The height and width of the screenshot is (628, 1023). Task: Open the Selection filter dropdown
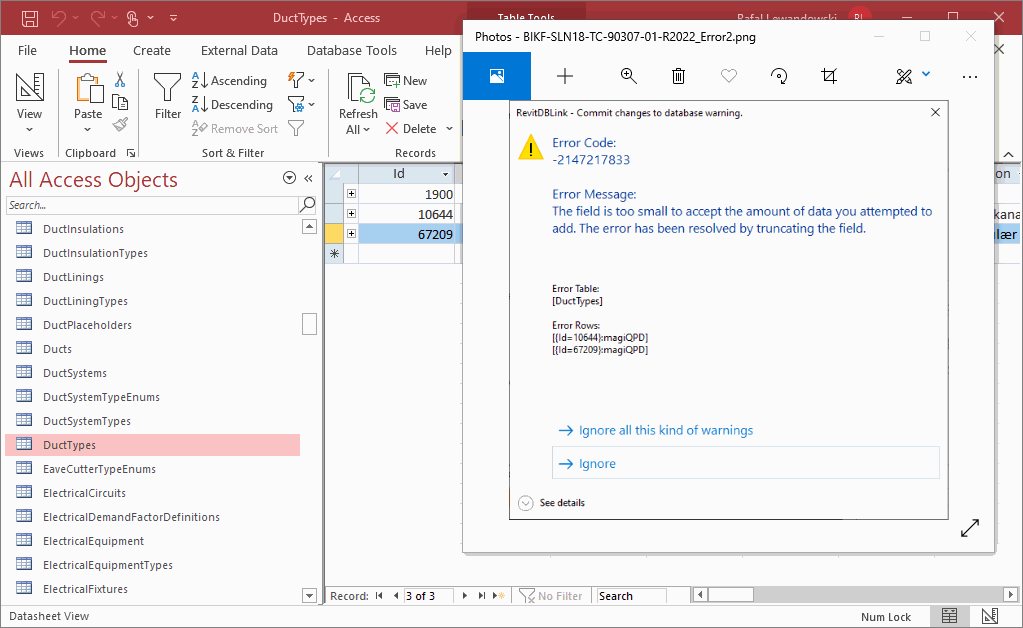point(301,80)
